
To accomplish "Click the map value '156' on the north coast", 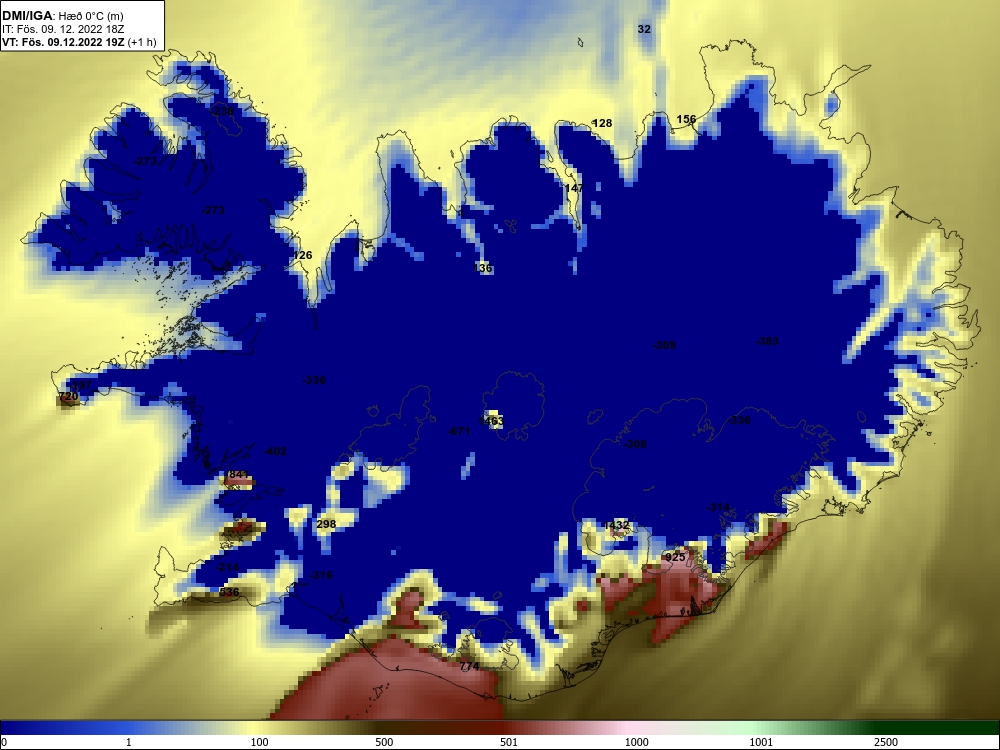I will coord(686,119).
